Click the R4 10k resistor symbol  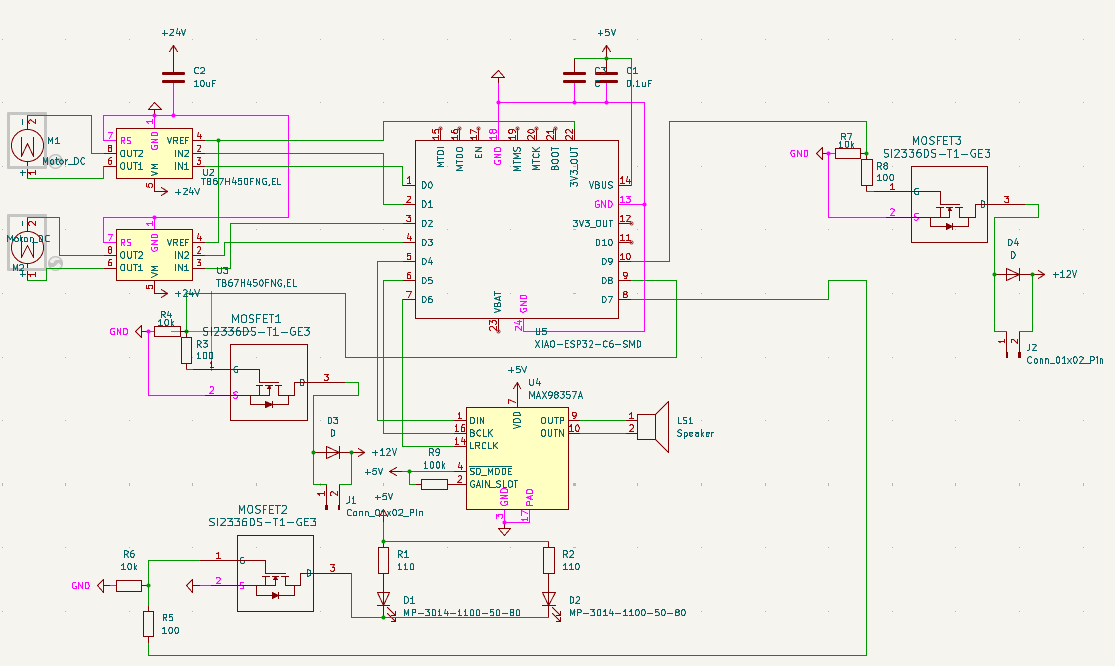167,331
